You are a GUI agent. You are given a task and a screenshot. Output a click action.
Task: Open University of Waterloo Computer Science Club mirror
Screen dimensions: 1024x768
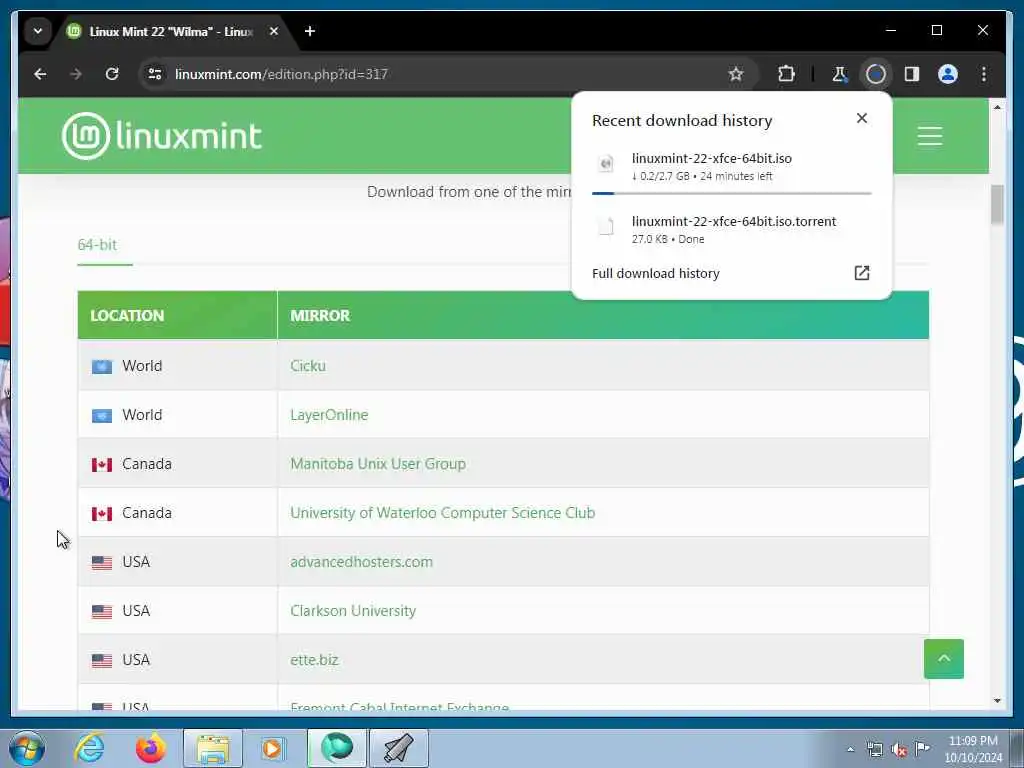[443, 513]
